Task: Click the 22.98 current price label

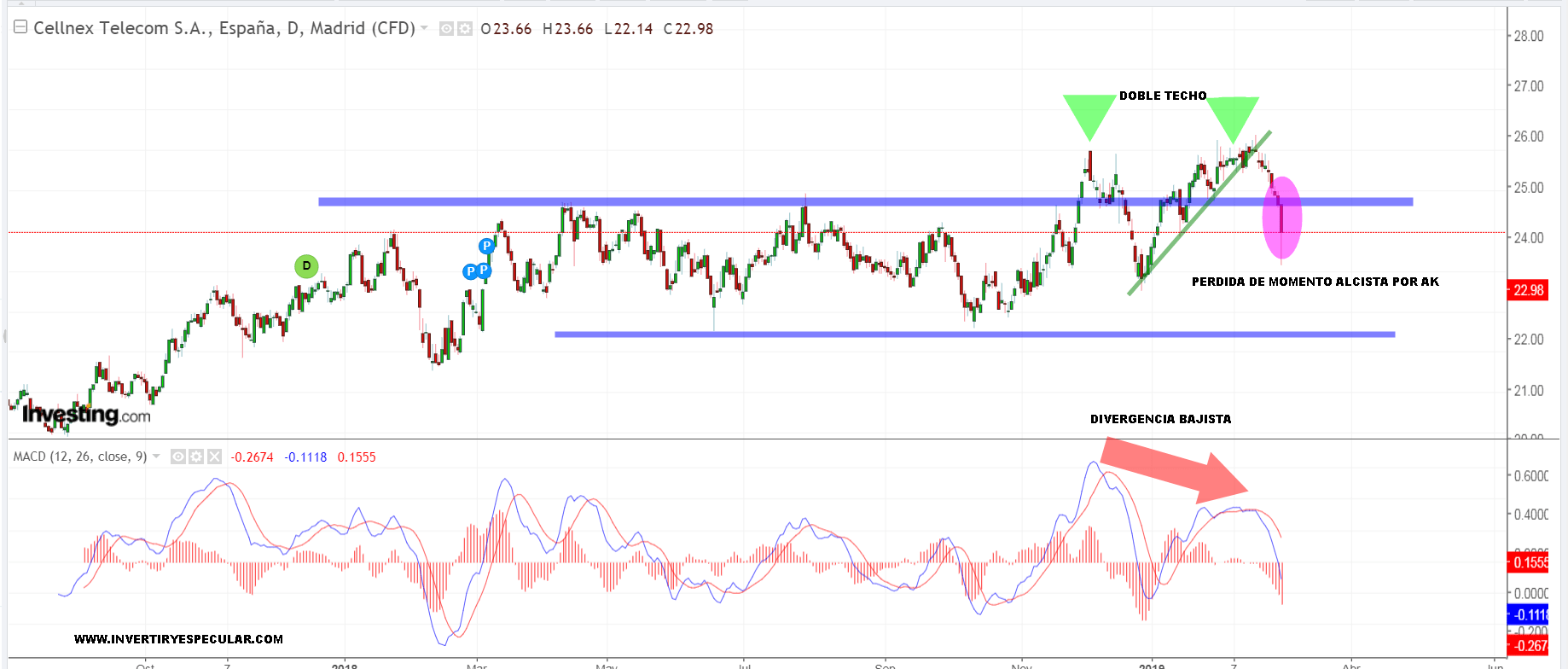Action: (1528, 290)
